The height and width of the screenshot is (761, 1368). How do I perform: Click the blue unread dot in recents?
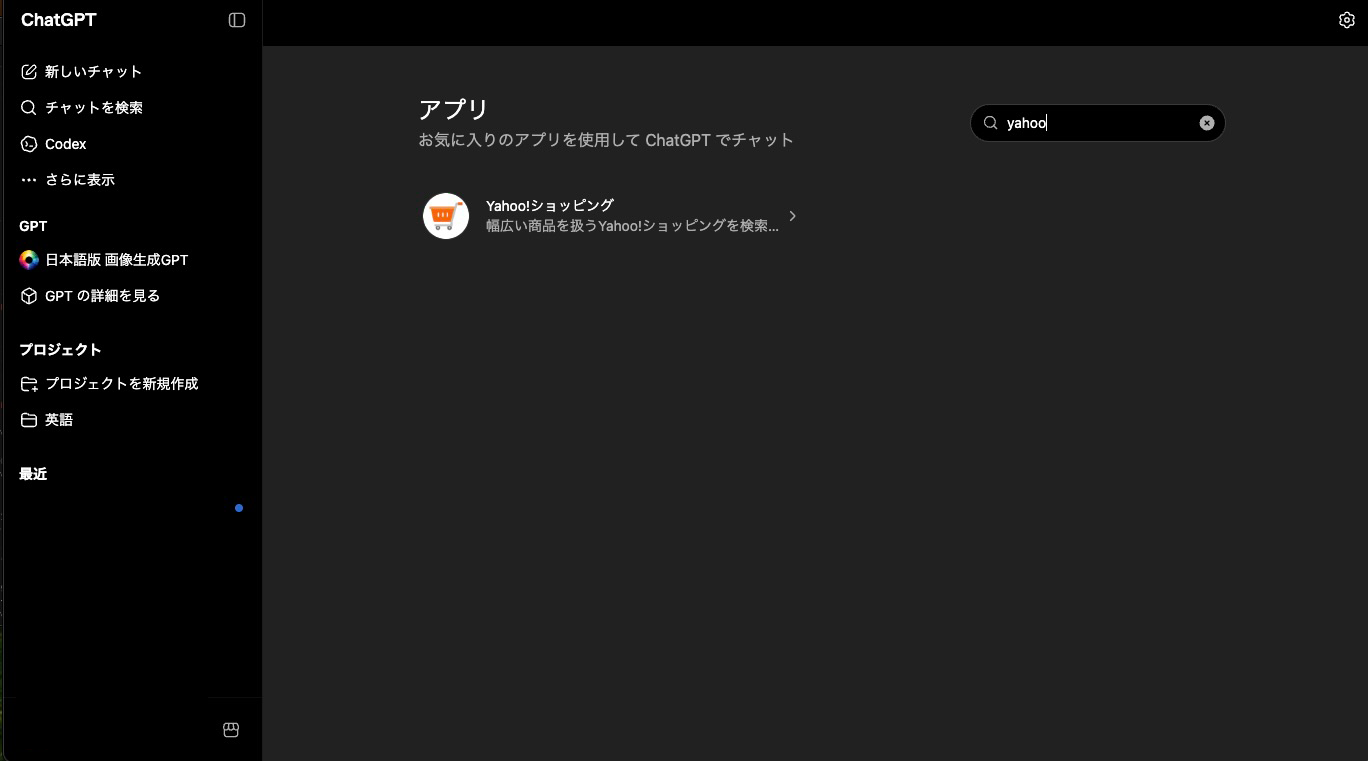coord(239,508)
